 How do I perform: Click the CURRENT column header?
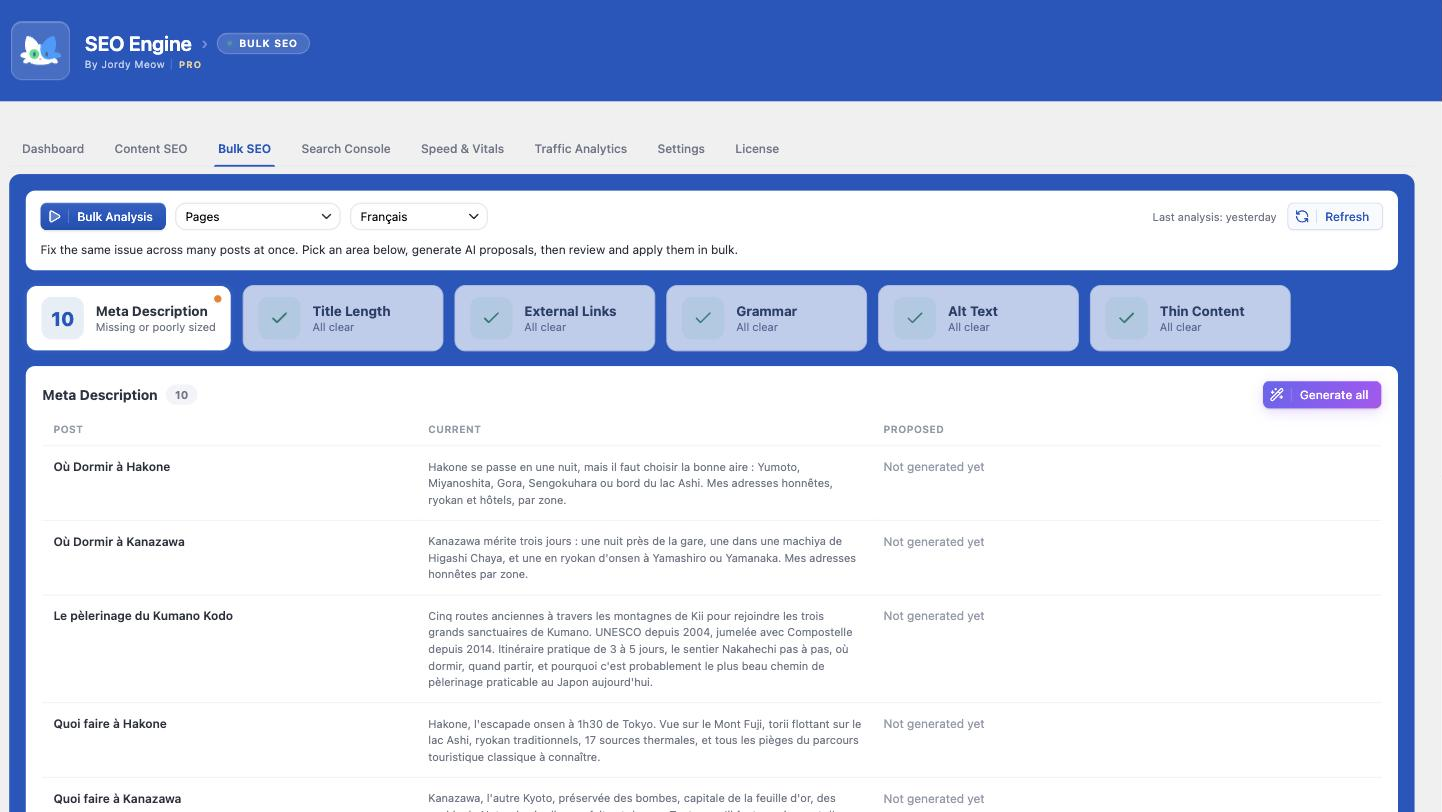pyautogui.click(x=454, y=429)
